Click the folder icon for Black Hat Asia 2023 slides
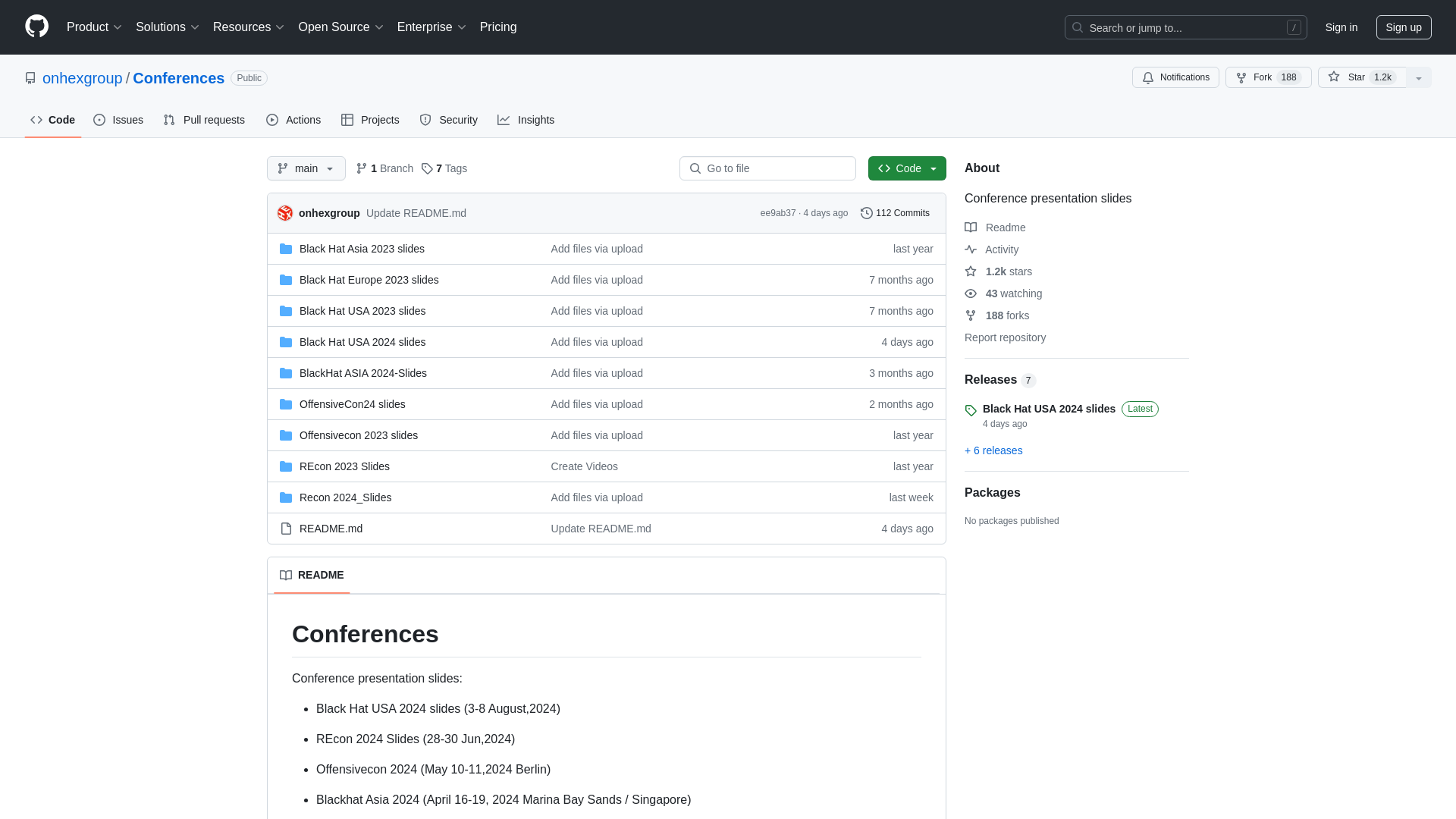Image resolution: width=1456 pixels, height=819 pixels. click(x=286, y=249)
